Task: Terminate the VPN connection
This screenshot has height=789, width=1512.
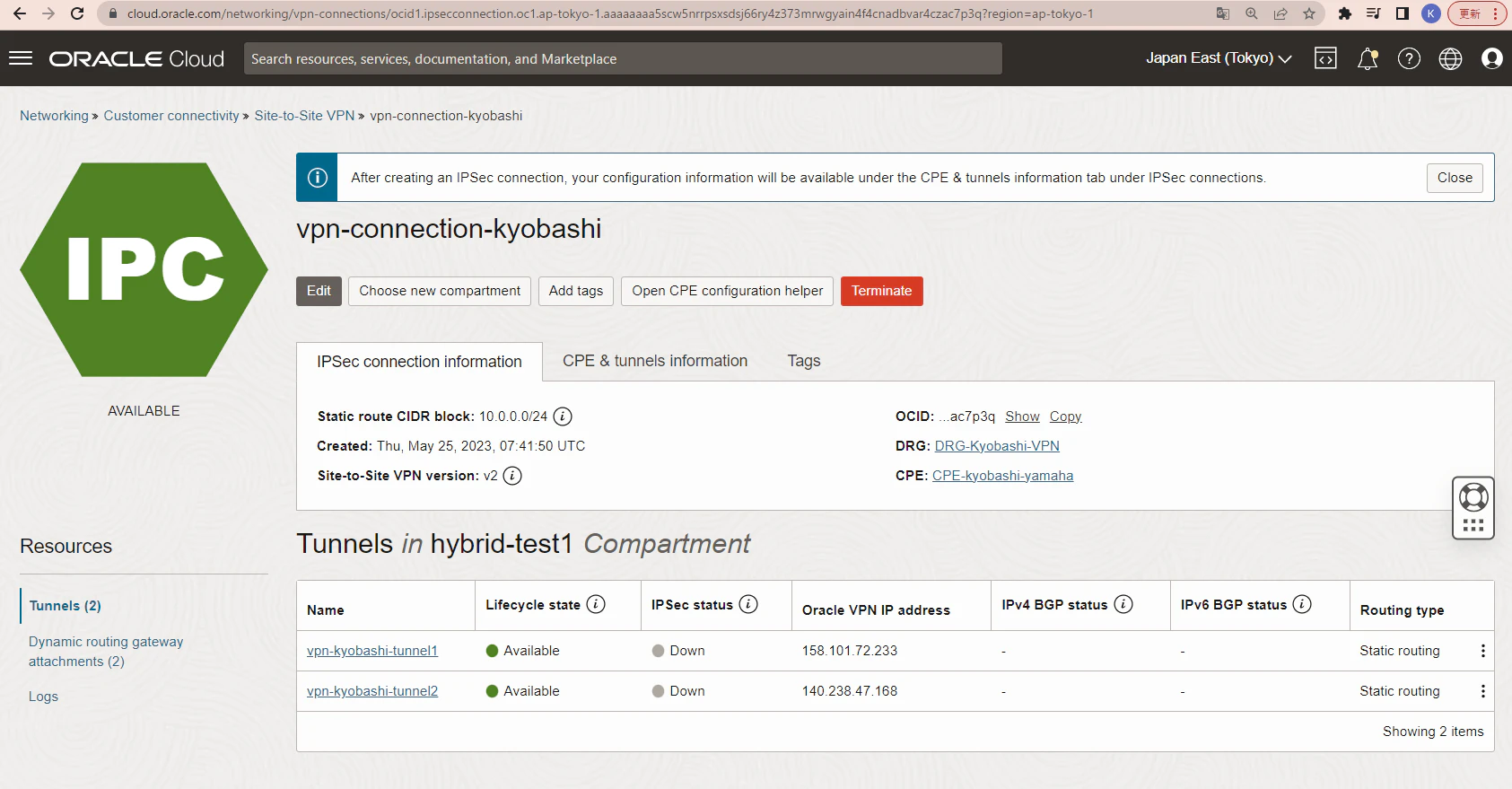Action: tap(882, 291)
